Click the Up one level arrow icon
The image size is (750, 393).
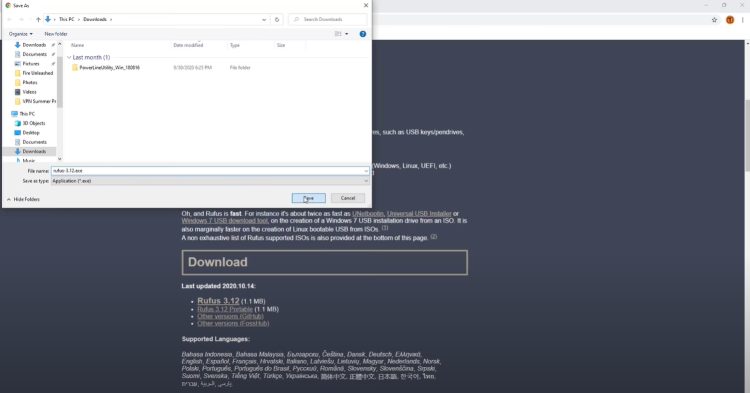(38, 20)
